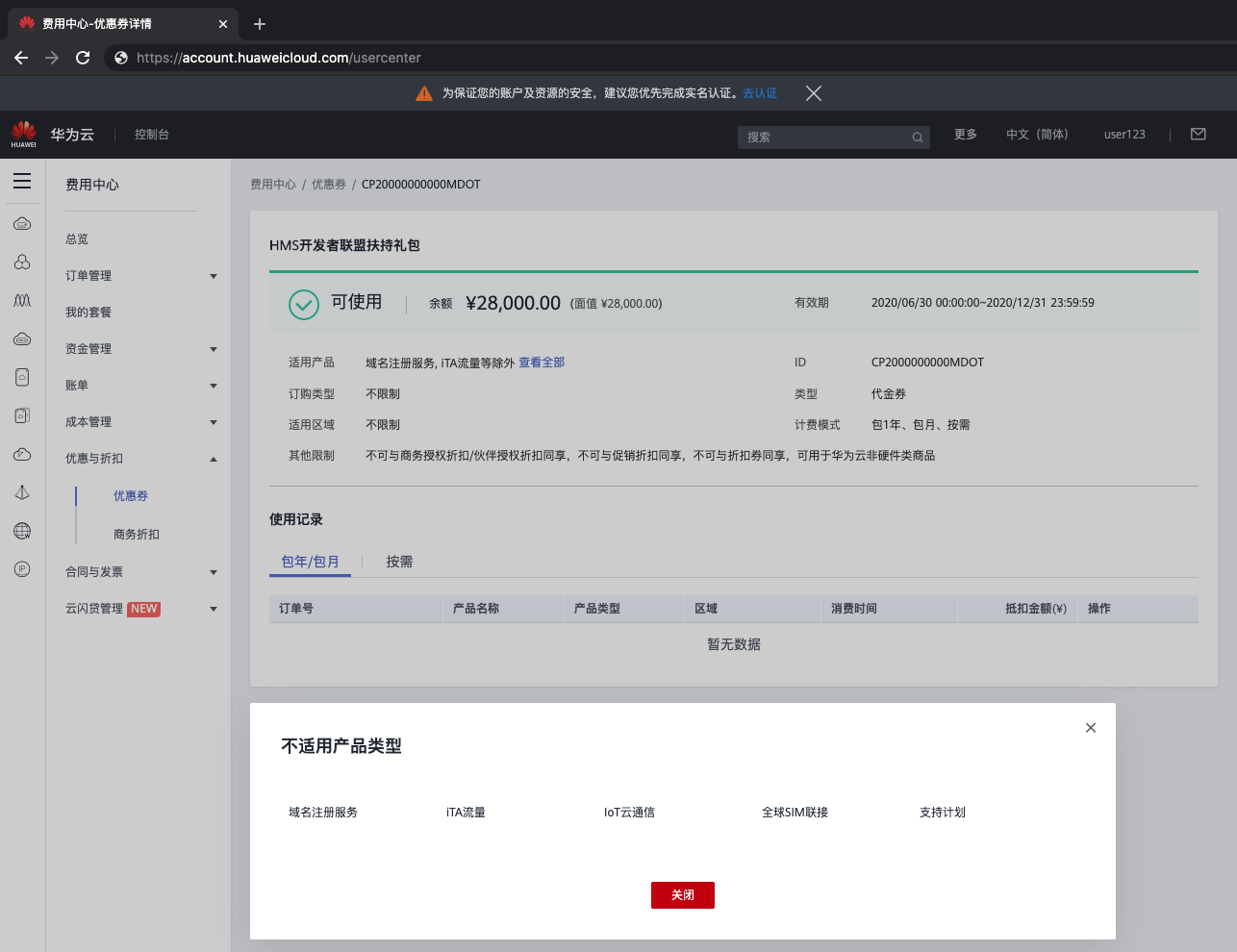This screenshot has width=1237, height=952.
Task: Close the 不适用产品类型 dialog with X
Action: (x=1090, y=728)
